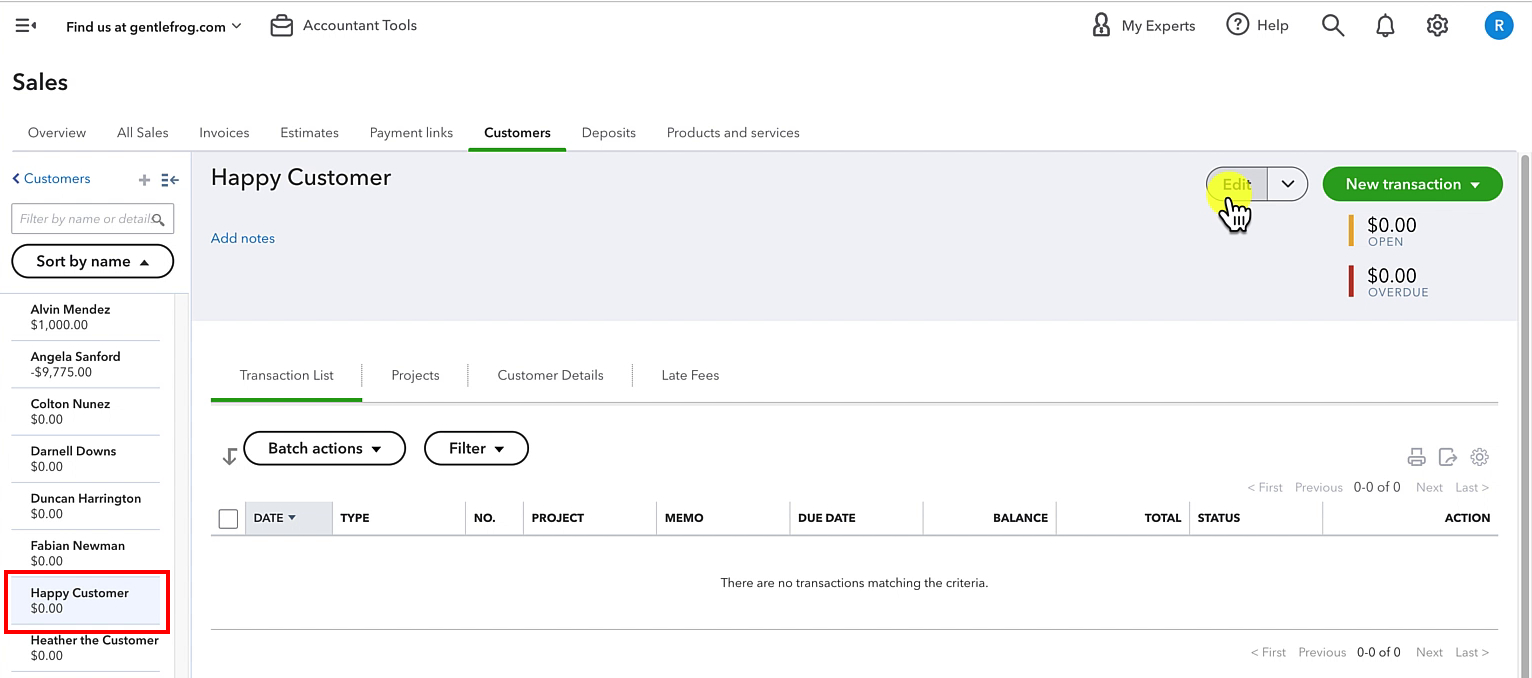This screenshot has width=1532, height=678.
Task: Open the Customer Details tab
Action: [550, 375]
